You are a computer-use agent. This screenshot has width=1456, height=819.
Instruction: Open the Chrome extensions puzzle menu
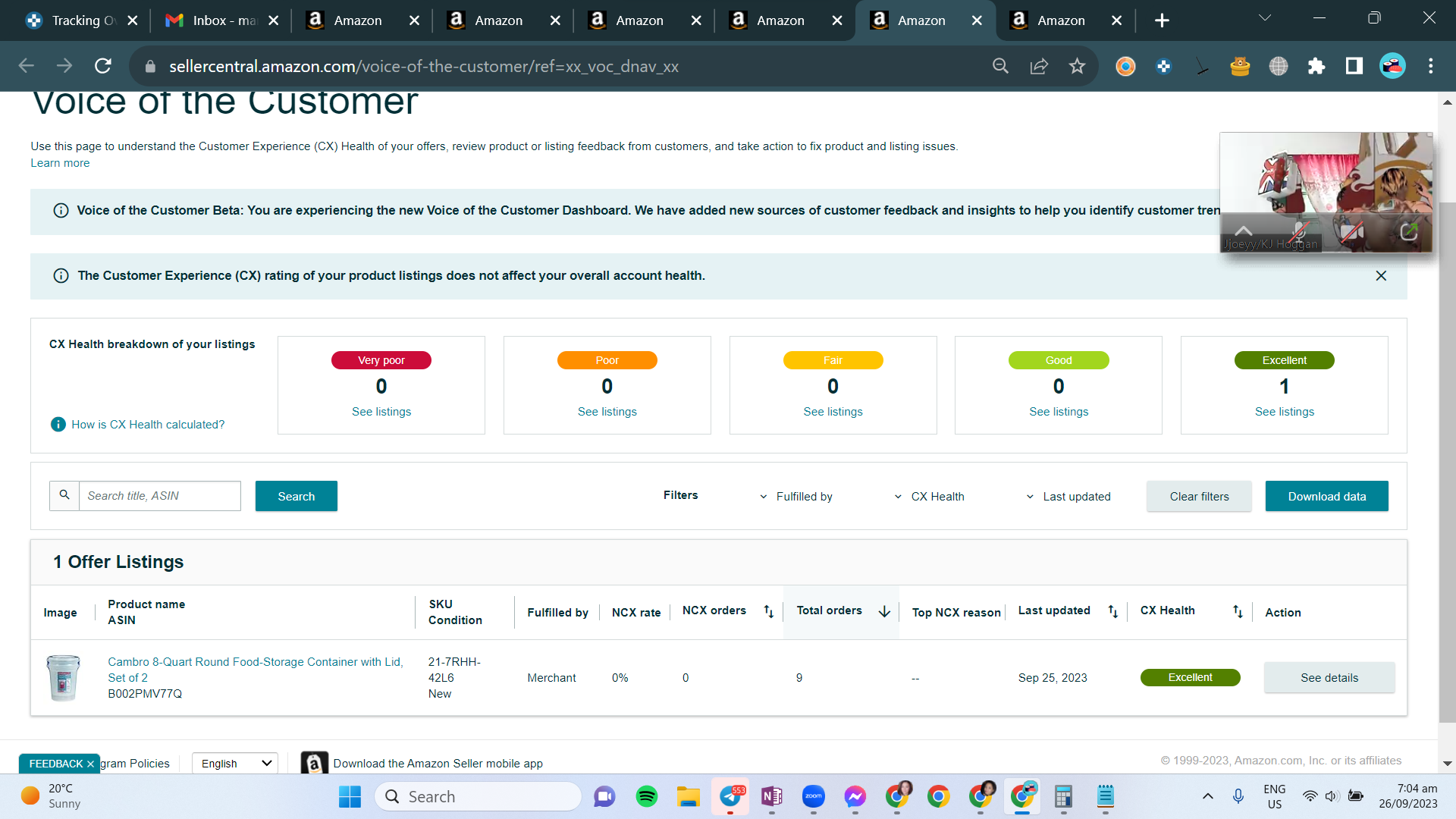(1316, 67)
